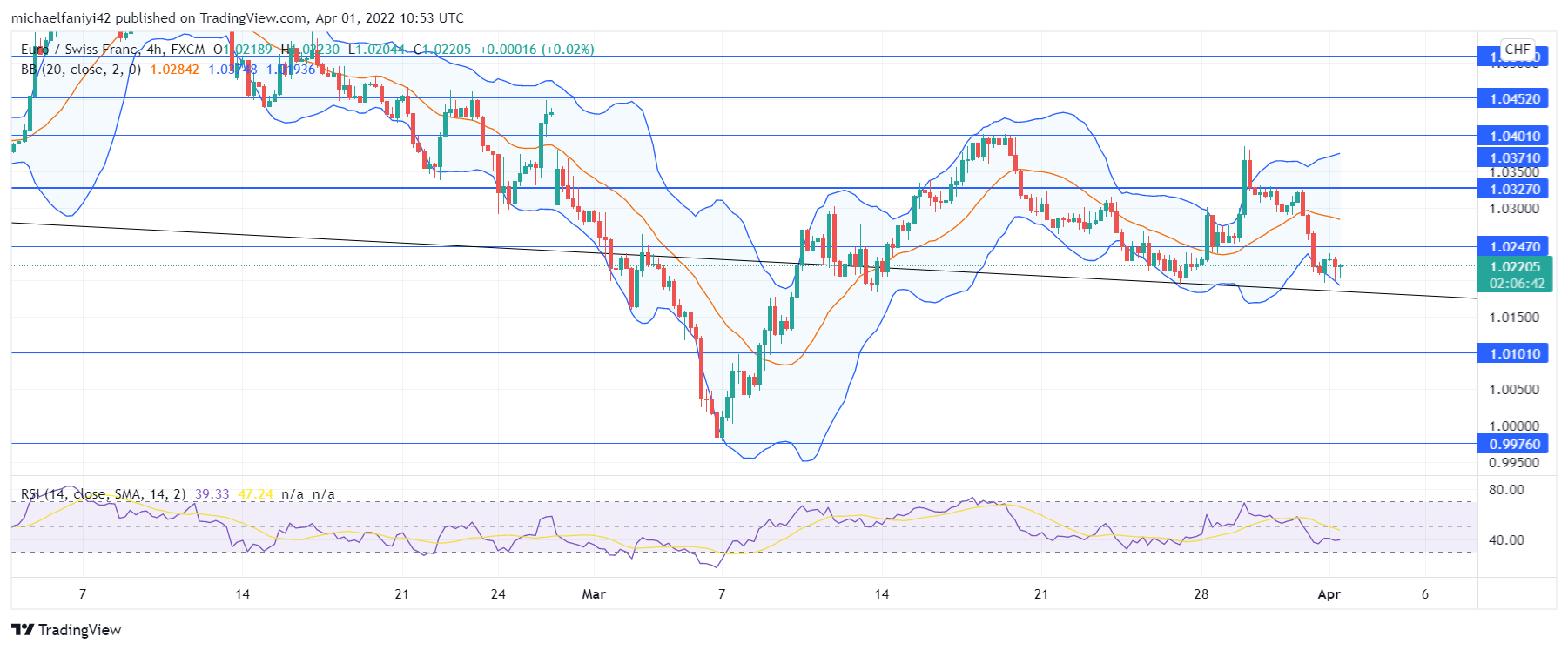The image size is (1568, 650).
Task: Select the CHF currency label
Action: (1518, 50)
